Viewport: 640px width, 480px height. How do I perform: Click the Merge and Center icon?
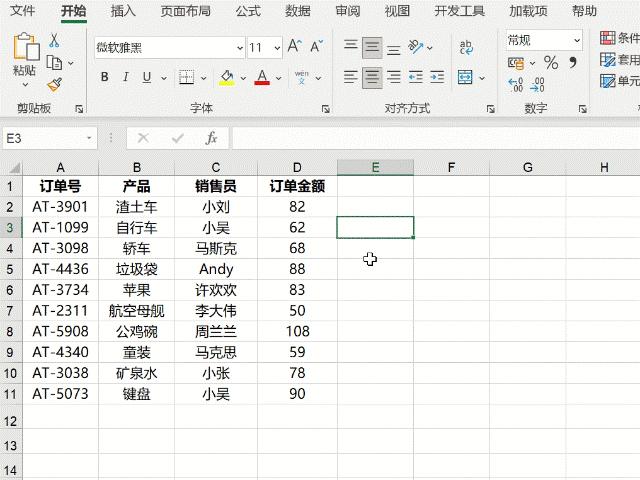click(x=465, y=77)
